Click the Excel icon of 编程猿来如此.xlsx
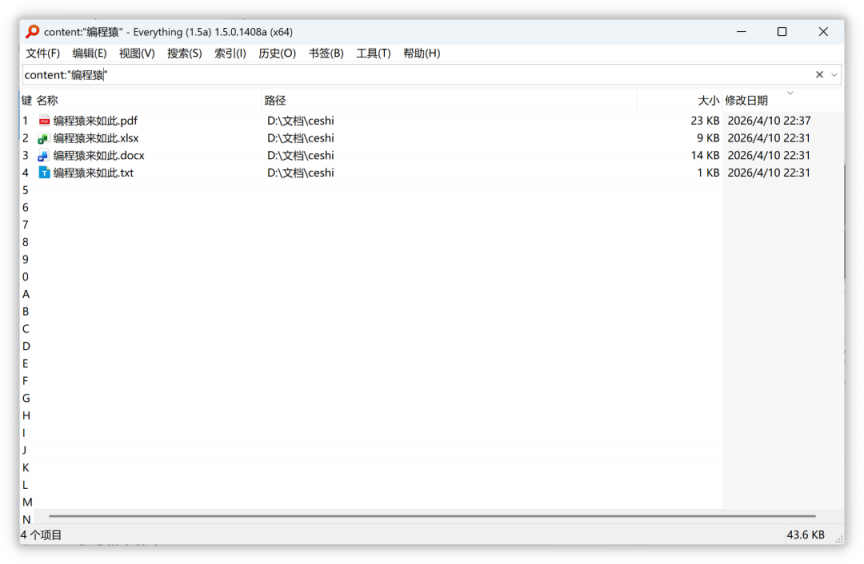 pyautogui.click(x=44, y=138)
